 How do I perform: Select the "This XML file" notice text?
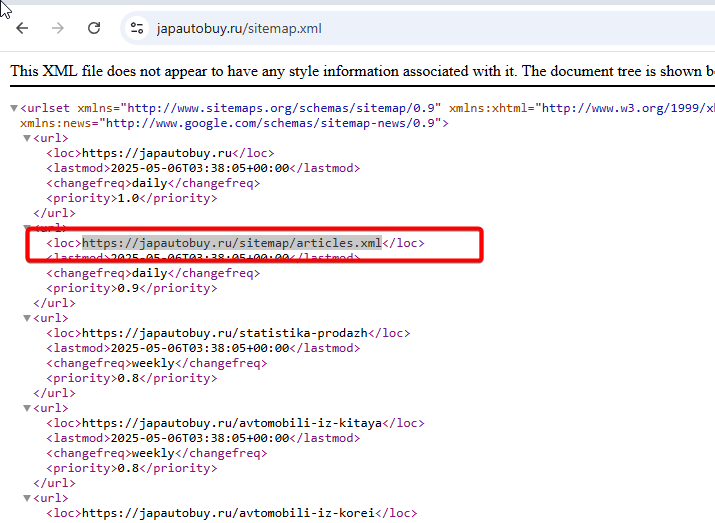tap(363, 72)
